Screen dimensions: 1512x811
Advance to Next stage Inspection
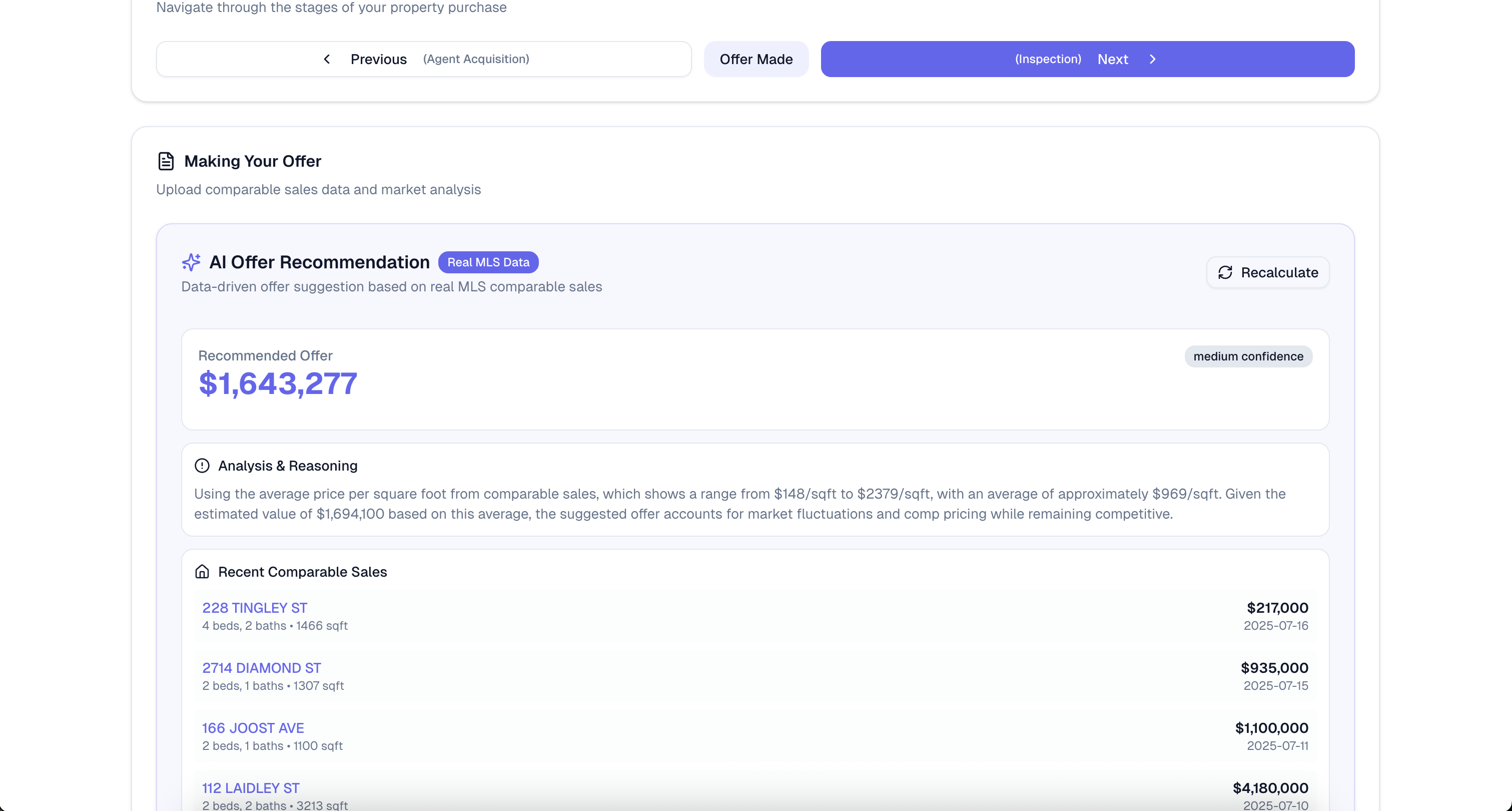tap(1087, 59)
